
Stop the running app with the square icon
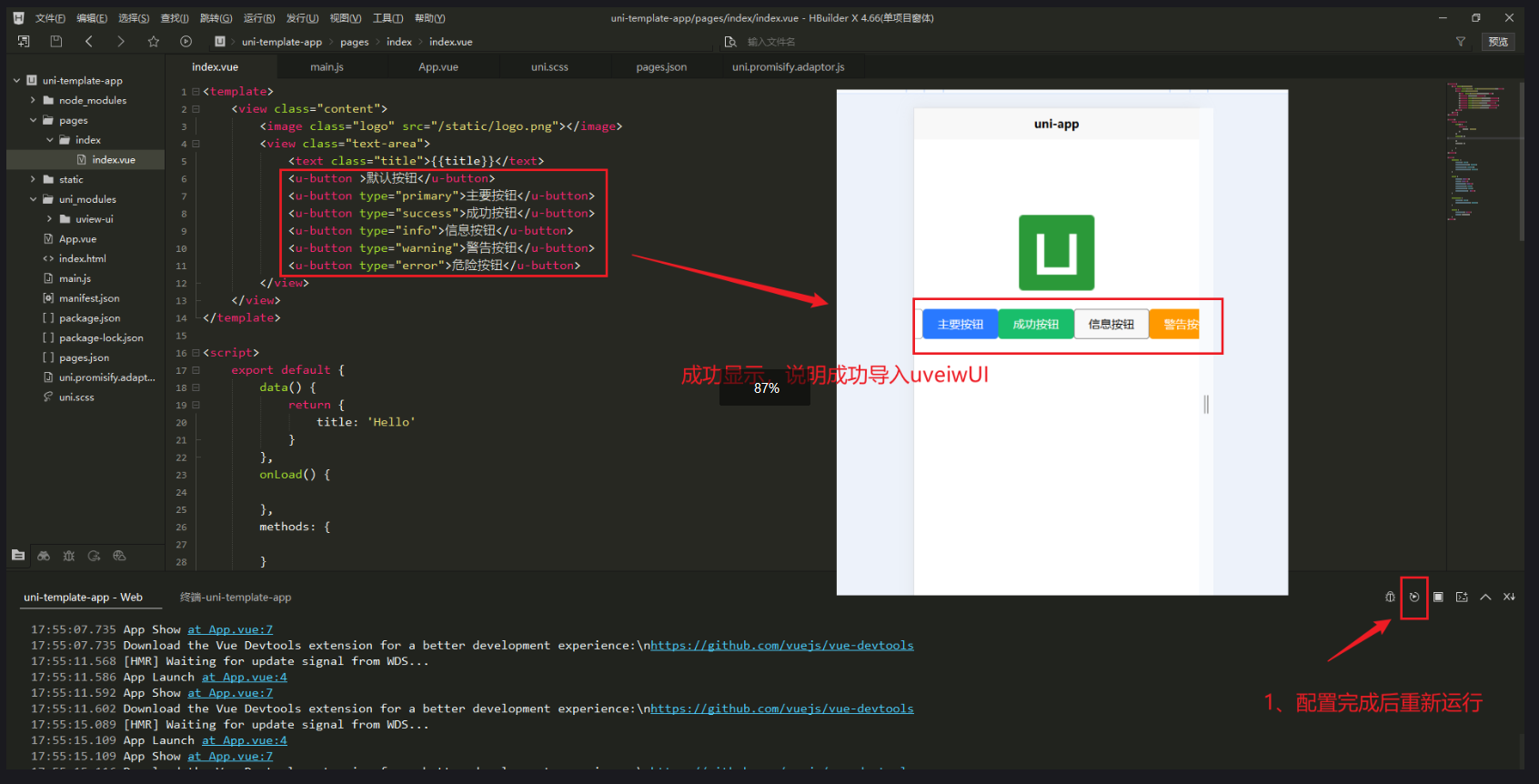(x=1438, y=597)
